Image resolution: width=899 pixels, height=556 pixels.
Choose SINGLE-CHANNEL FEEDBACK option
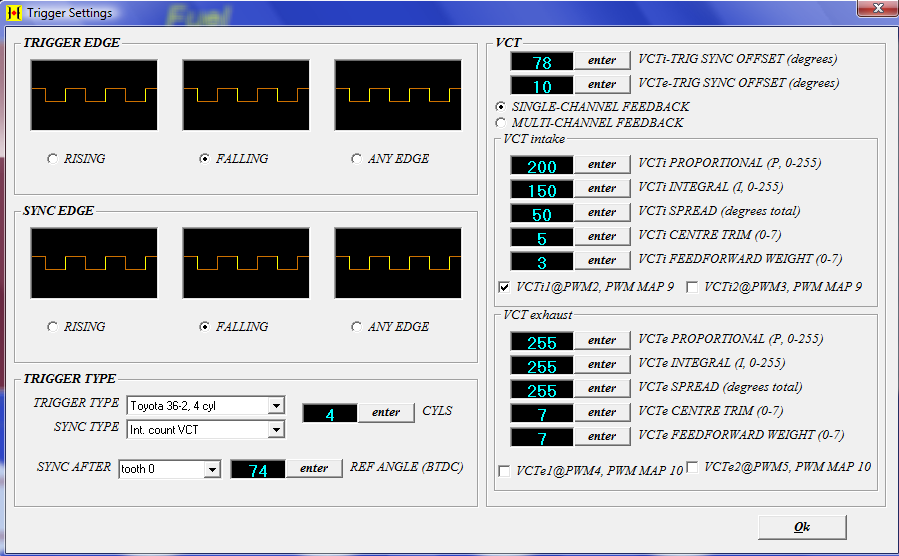click(x=501, y=107)
